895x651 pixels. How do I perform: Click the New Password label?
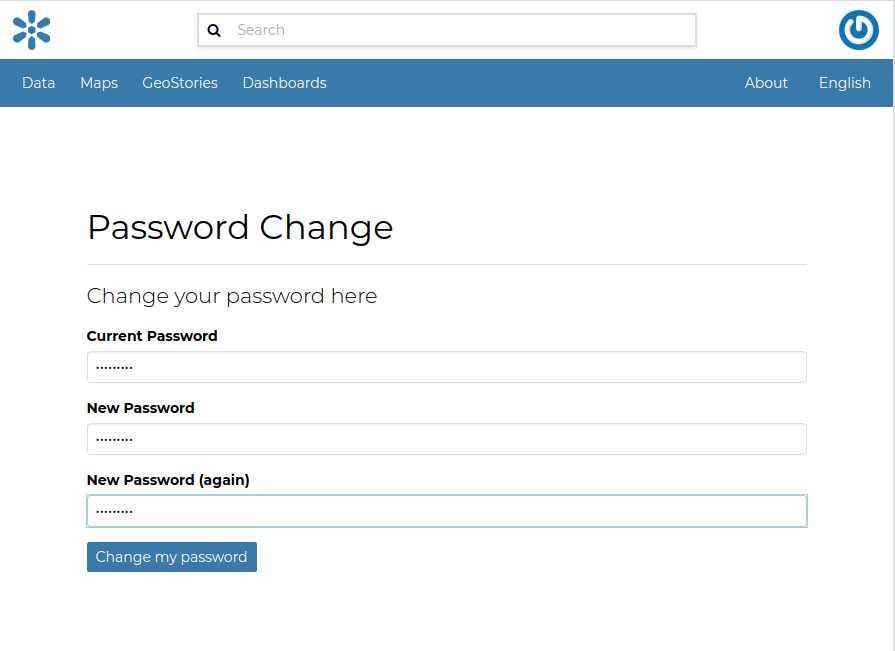coord(140,408)
